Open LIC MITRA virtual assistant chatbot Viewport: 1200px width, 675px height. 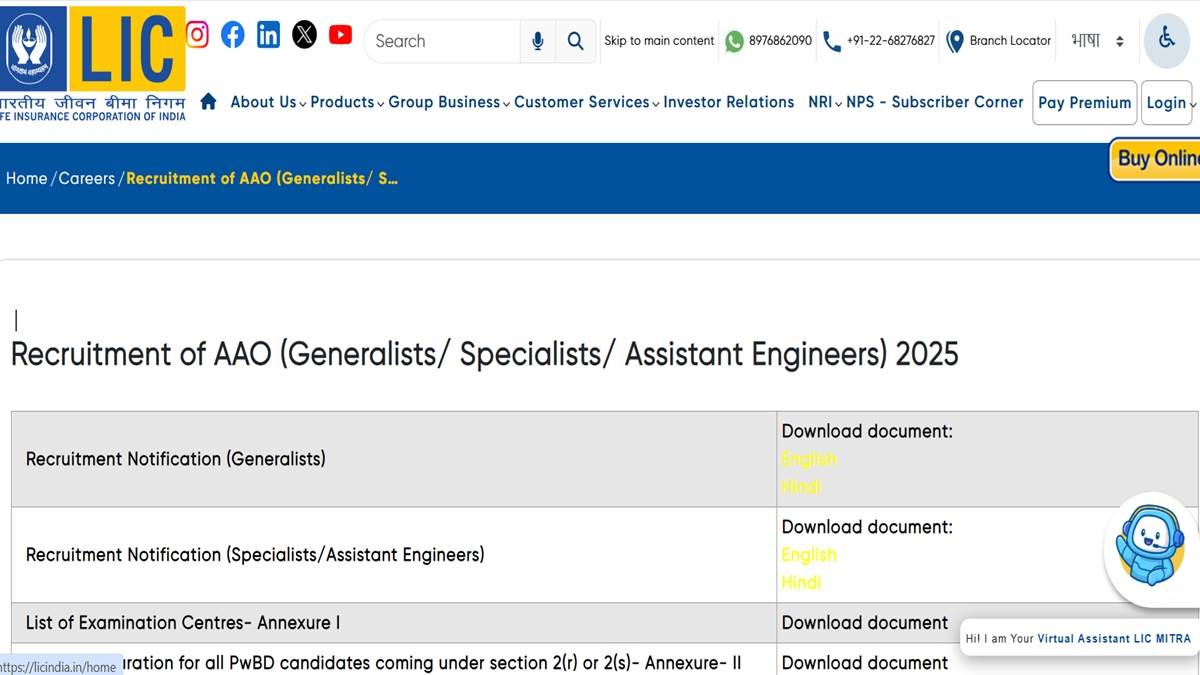(1149, 547)
